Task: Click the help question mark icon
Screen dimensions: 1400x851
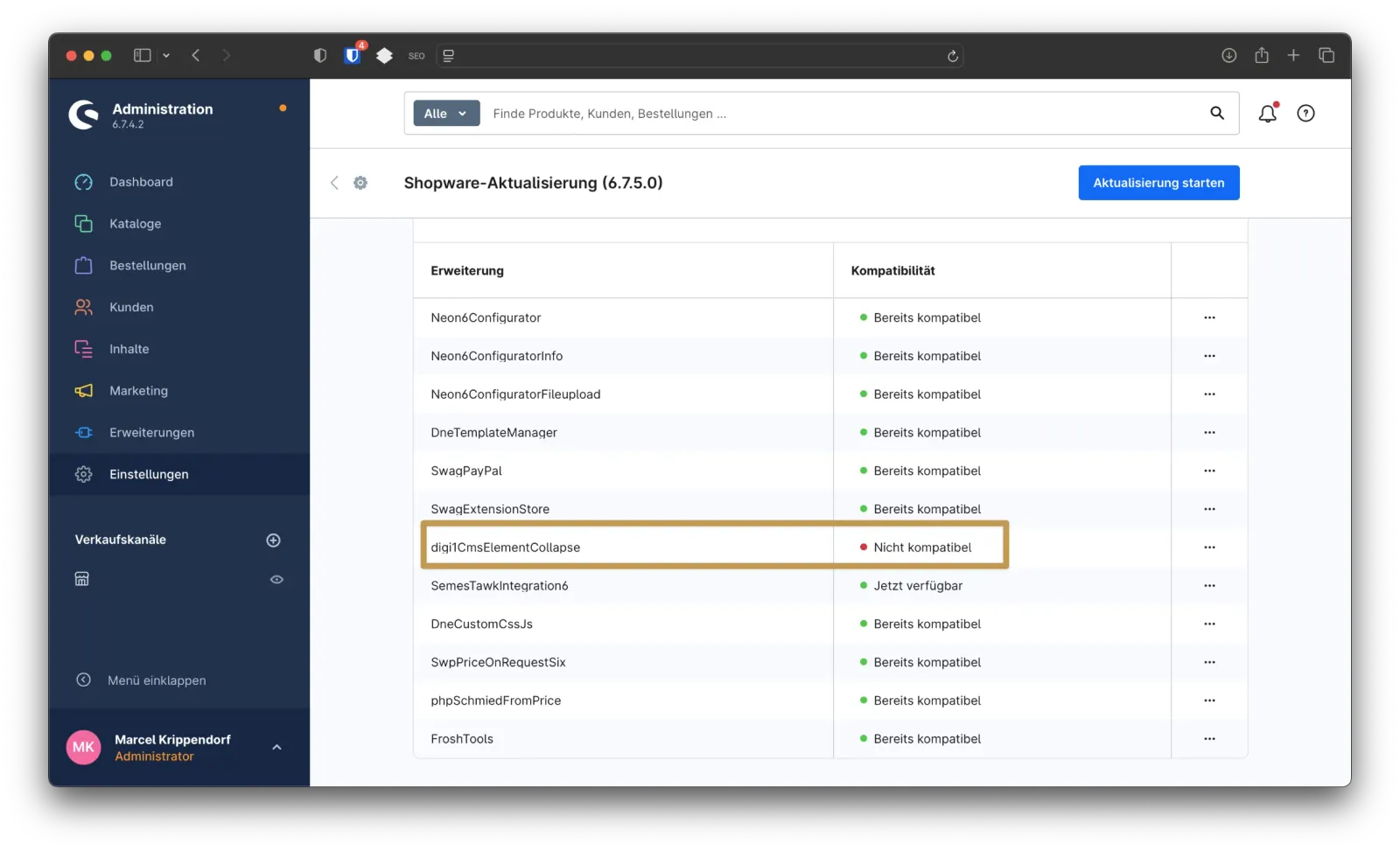Action: (1305, 113)
